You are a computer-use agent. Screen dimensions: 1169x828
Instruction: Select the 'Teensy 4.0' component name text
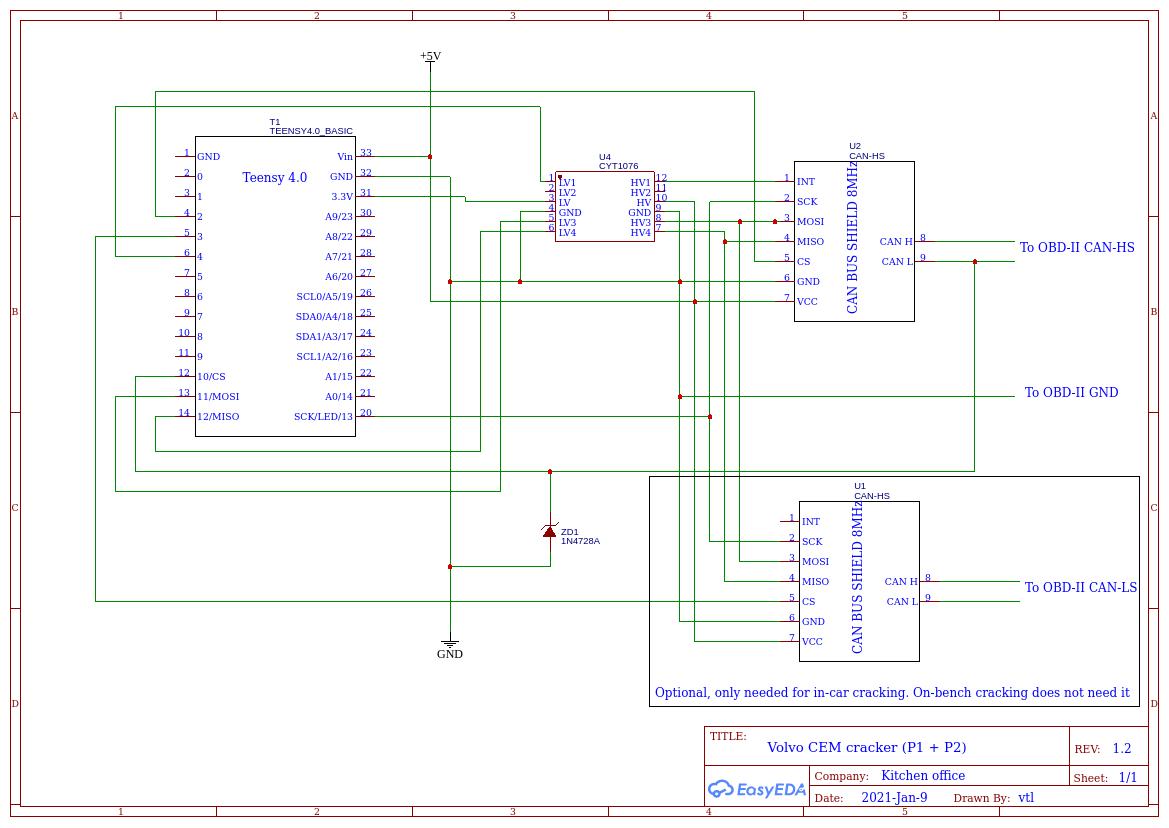pyautogui.click(x=274, y=177)
